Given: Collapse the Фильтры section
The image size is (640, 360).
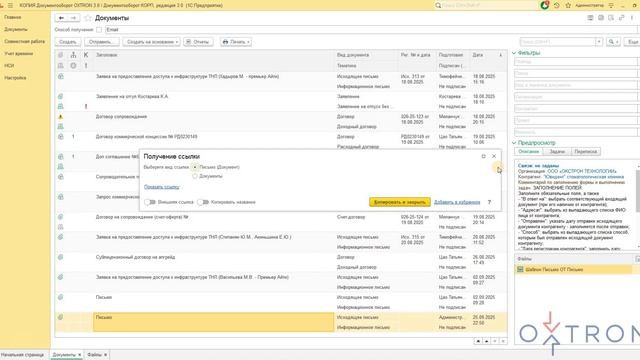Looking at the screenshot, I should [x=514, y=53].
